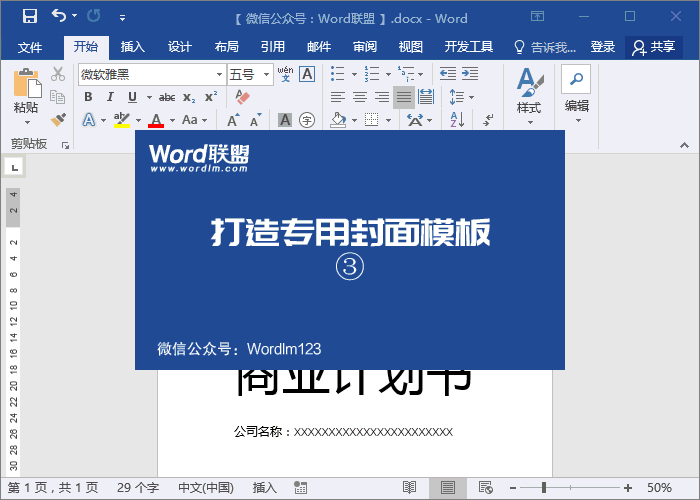Toggle Bold formatting
Screen dimensions: 700x500
(x=88, y=97)
